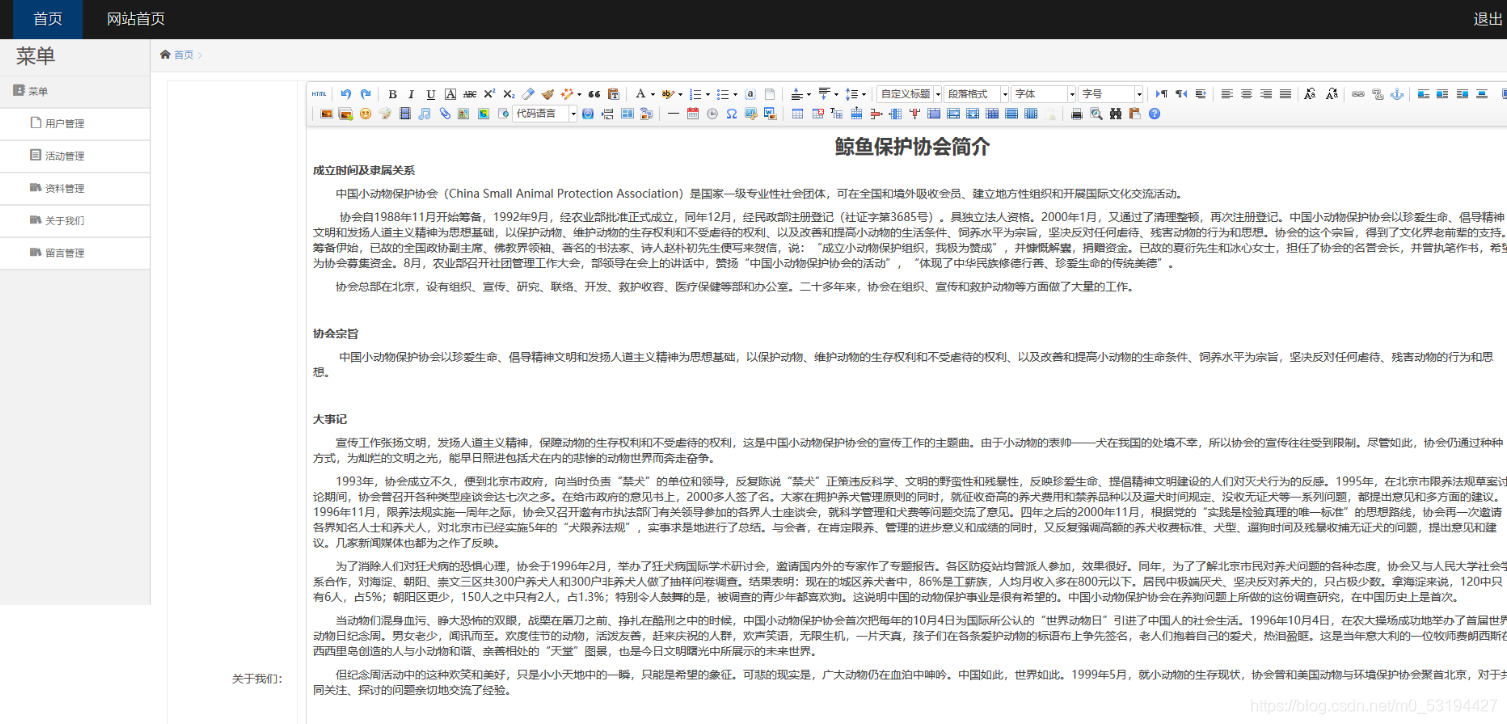
Task: Insert a new table
Action: tap(797, 113)
